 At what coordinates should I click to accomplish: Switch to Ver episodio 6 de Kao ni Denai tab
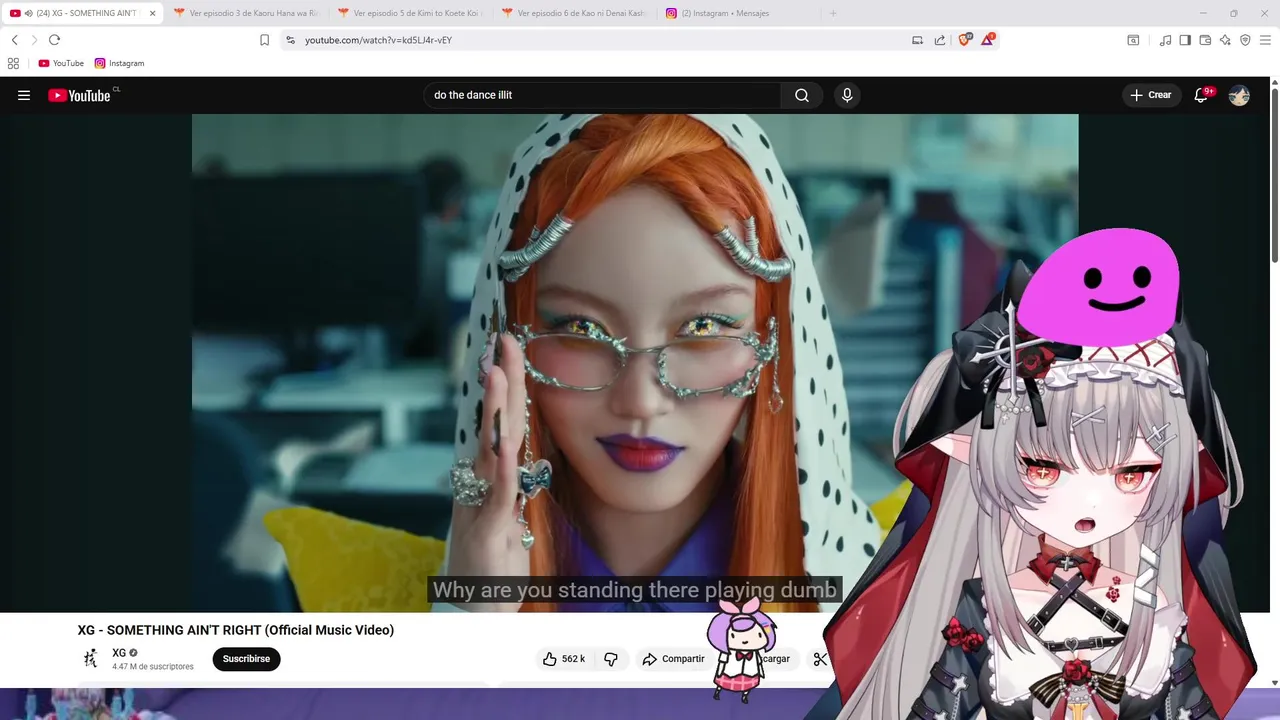[574, 13]
